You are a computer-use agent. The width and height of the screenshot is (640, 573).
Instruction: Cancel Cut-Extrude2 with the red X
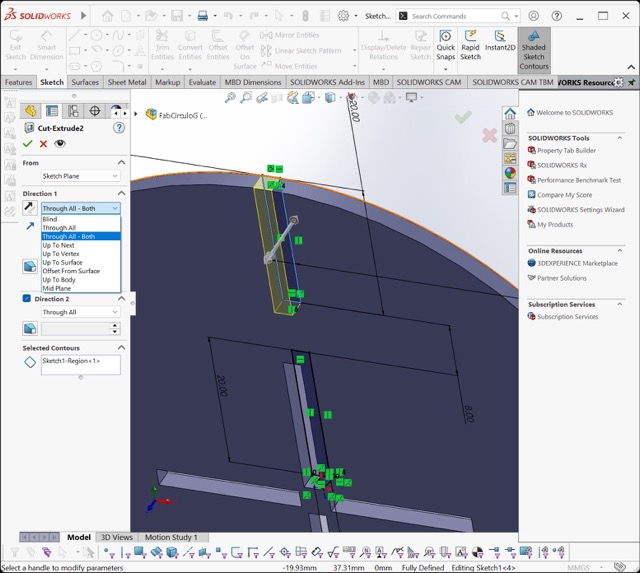43,144
